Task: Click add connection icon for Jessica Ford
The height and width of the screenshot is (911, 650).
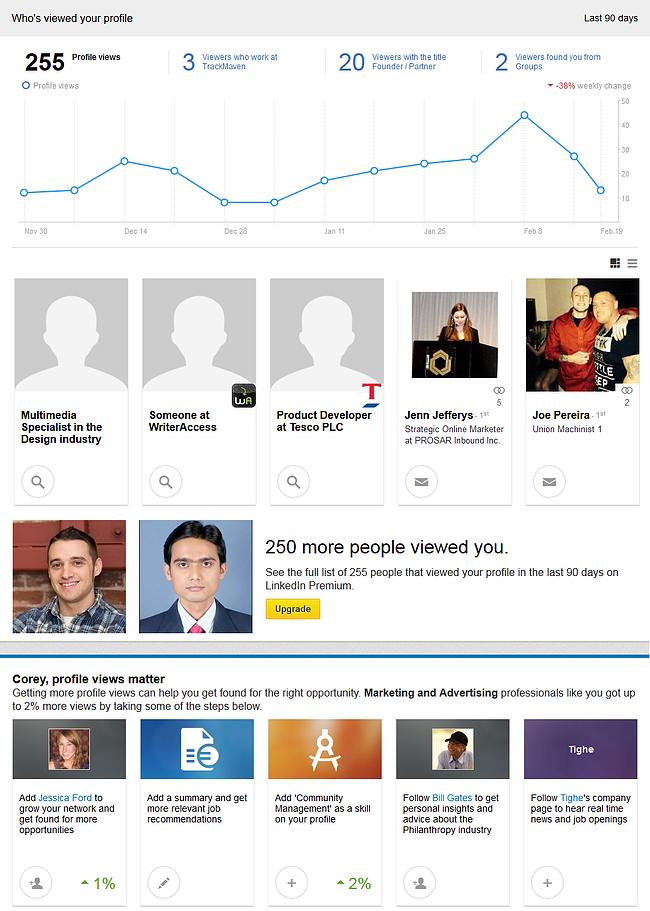Action: pos(36,883)
